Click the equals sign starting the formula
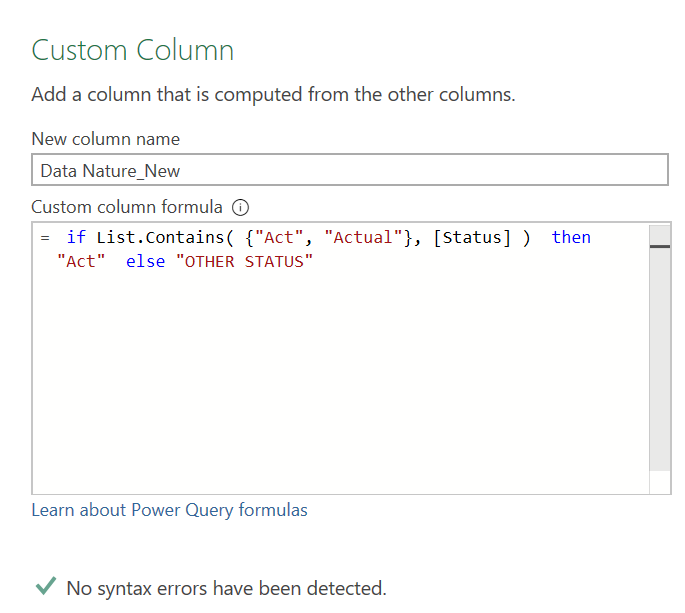The height and width of the screenshot is (613, 685). click(45, 238)
